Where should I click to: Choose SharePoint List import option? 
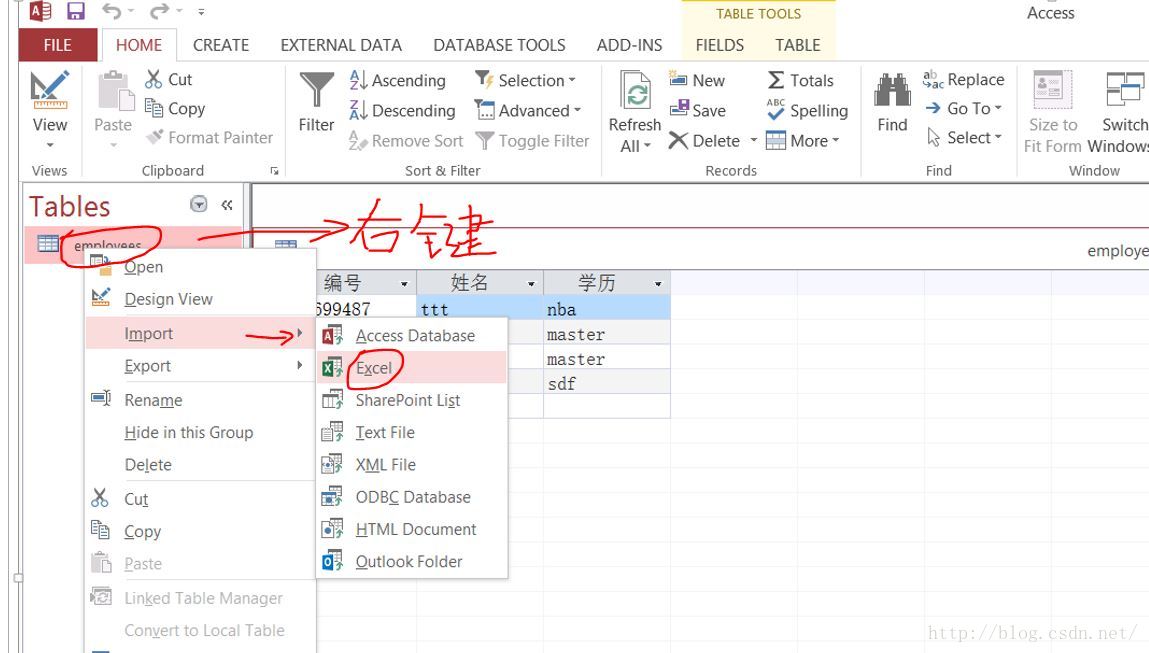coord(412,400)
